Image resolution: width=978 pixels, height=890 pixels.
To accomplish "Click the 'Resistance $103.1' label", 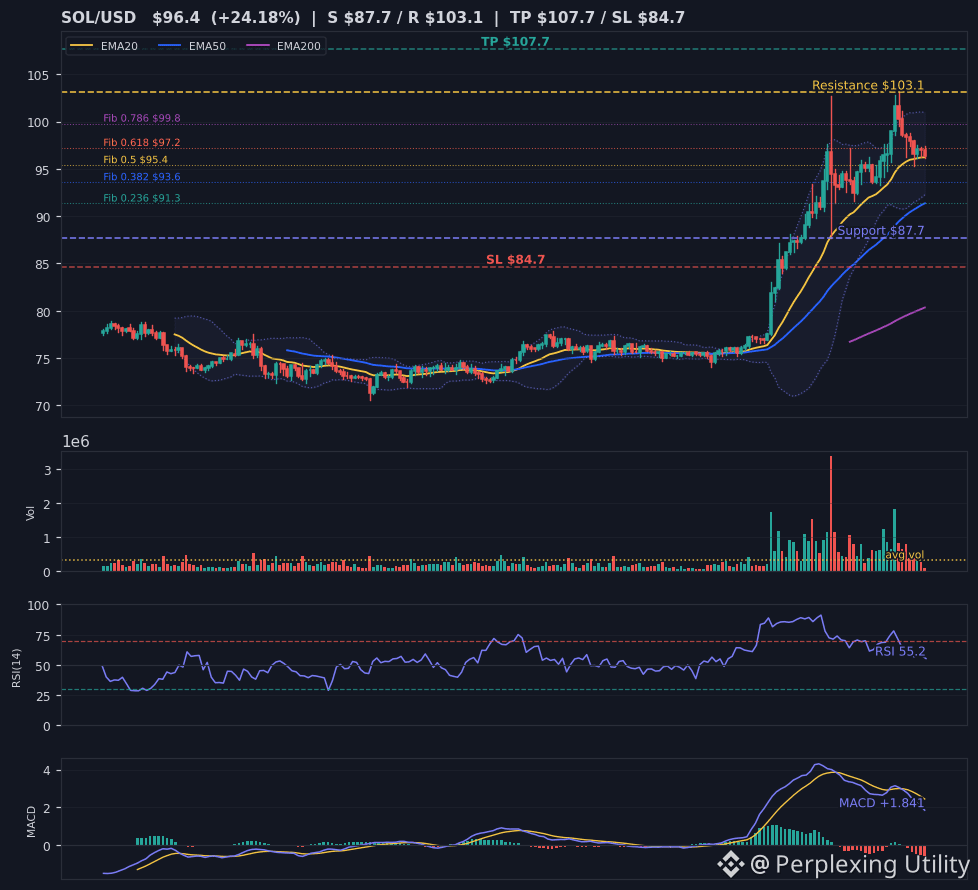I will click(x=868, y=85).
